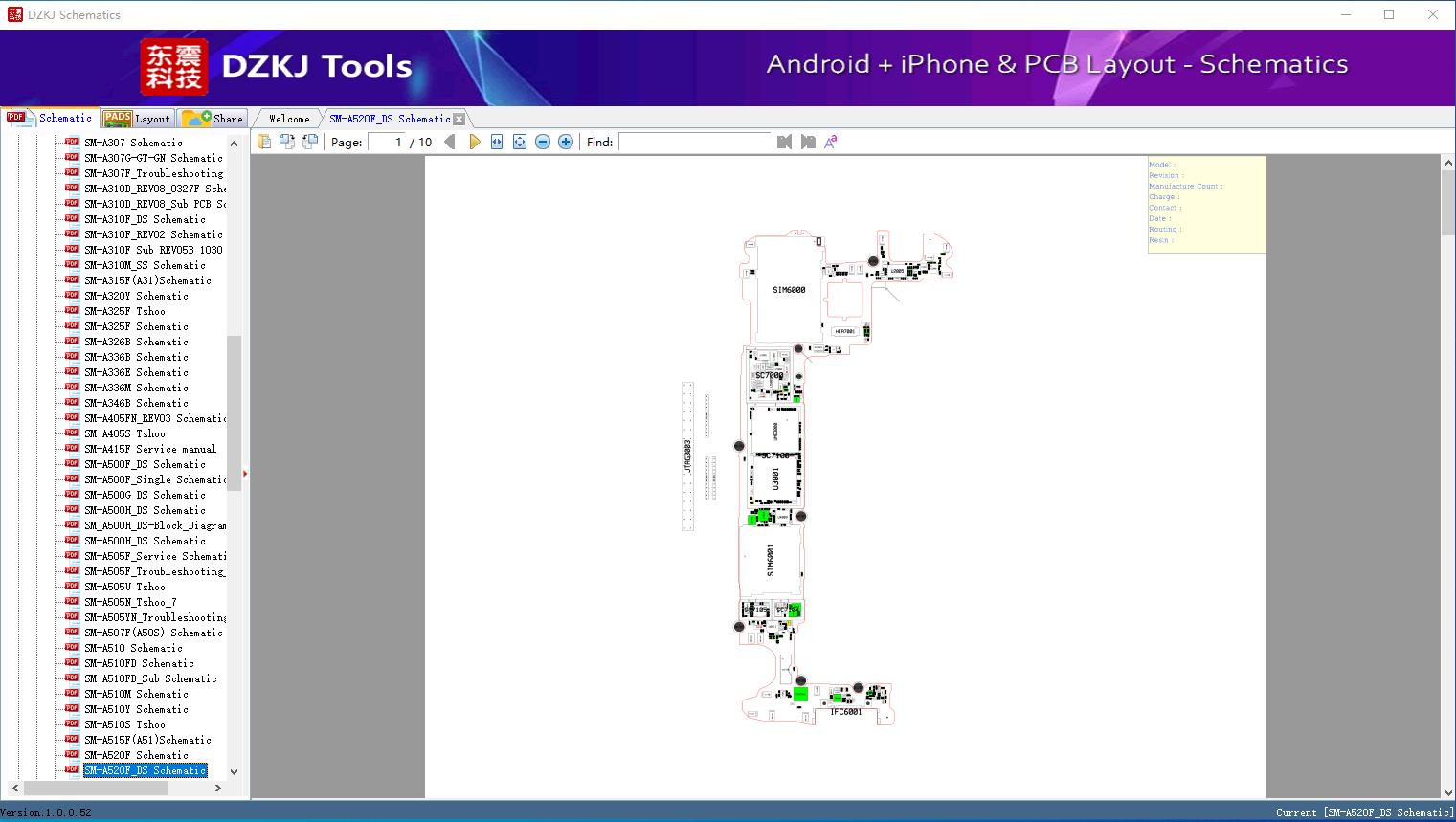This screenshot has height=822, width=1456.
Task: Click the find next icon
Action: [808, 142]
